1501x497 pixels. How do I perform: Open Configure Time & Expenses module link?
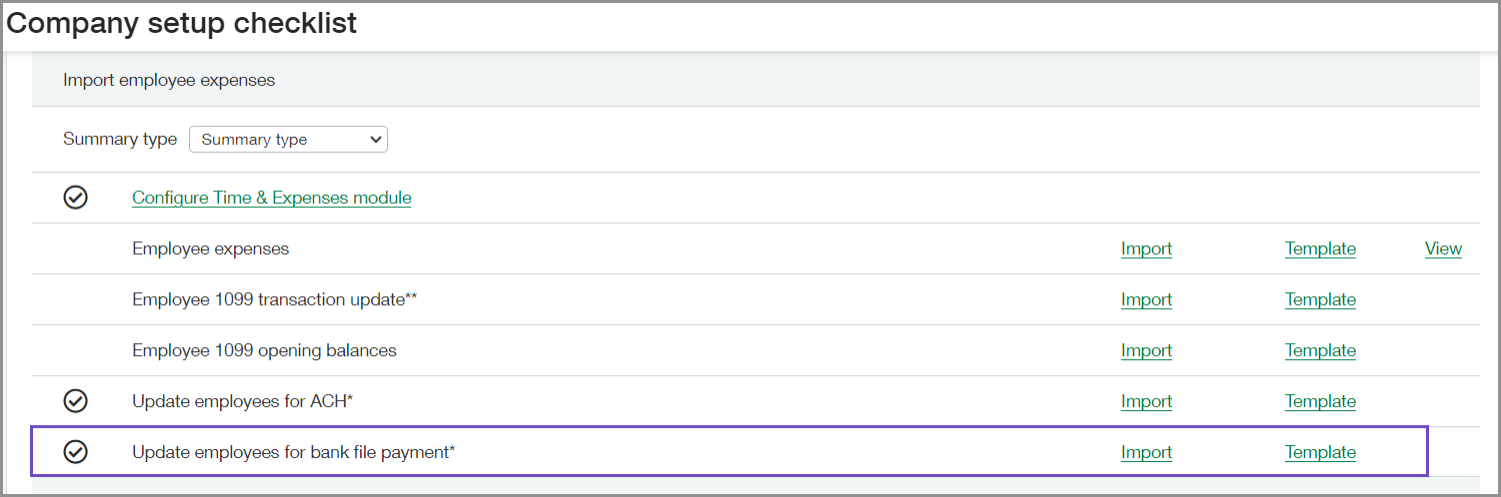pyautogui.click(x=271, y=198)
